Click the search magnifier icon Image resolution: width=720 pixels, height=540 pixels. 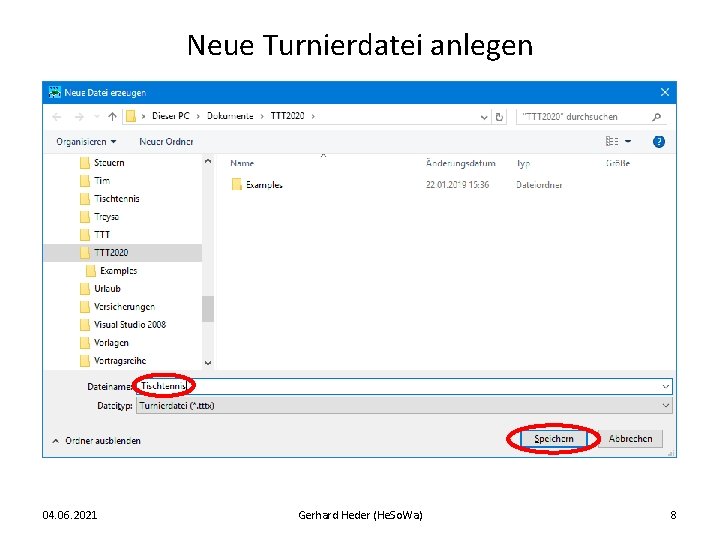pos(657,117)
